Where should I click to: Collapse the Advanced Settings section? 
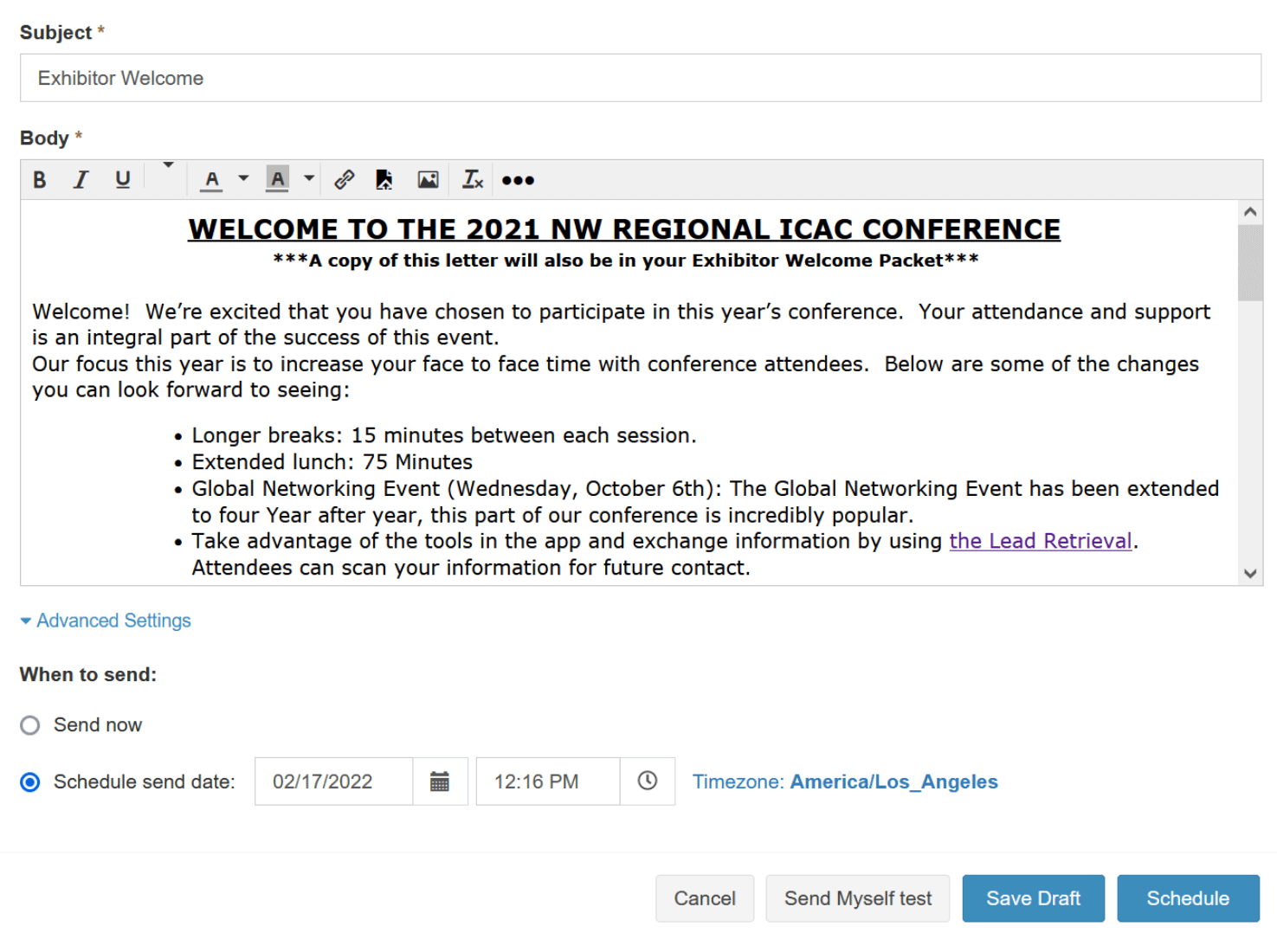(x=106, y=621)
